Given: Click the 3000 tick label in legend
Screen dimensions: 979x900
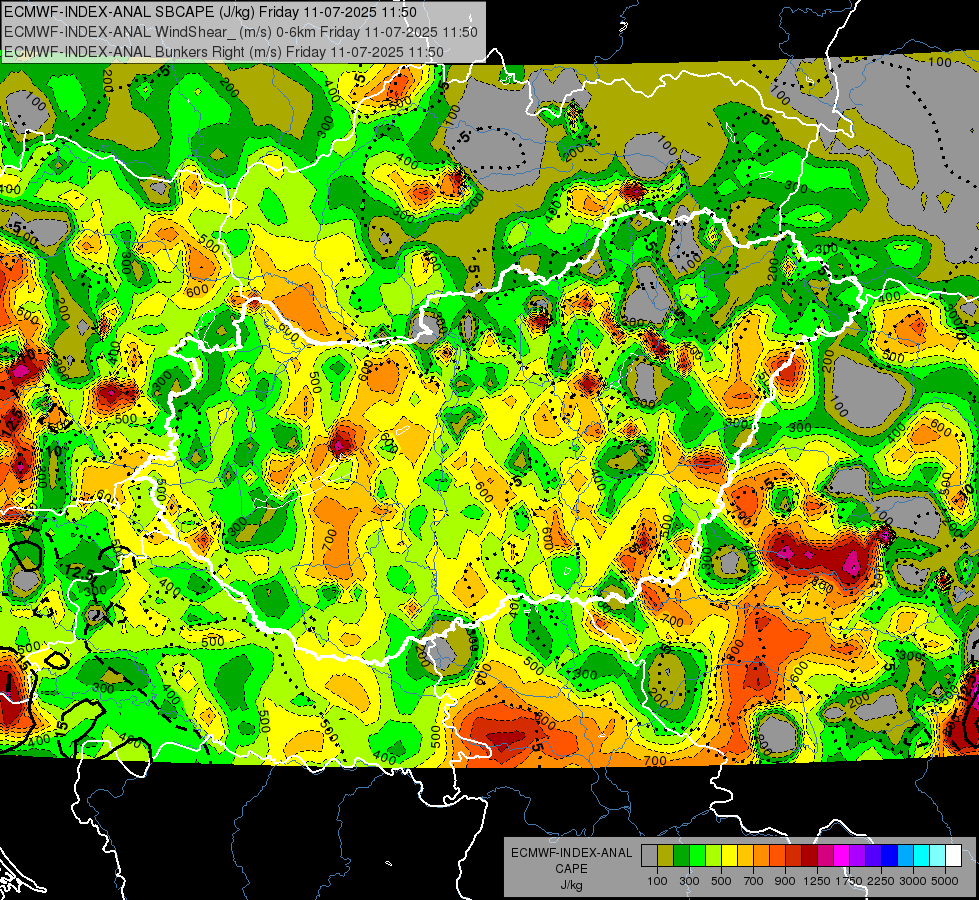Looking at the screenshot, I should tap(913, 881).
